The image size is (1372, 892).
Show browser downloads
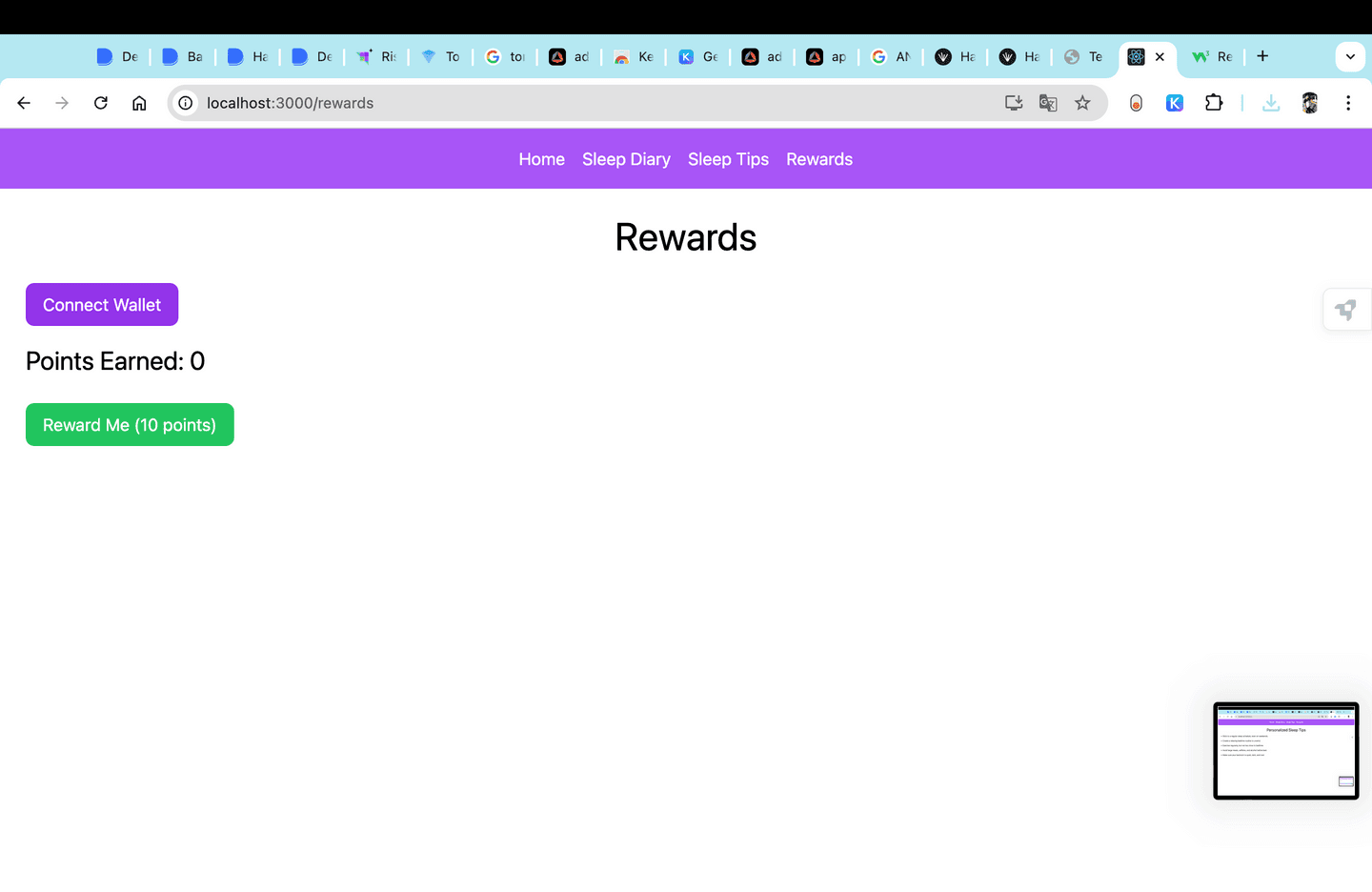[1271, 103]
